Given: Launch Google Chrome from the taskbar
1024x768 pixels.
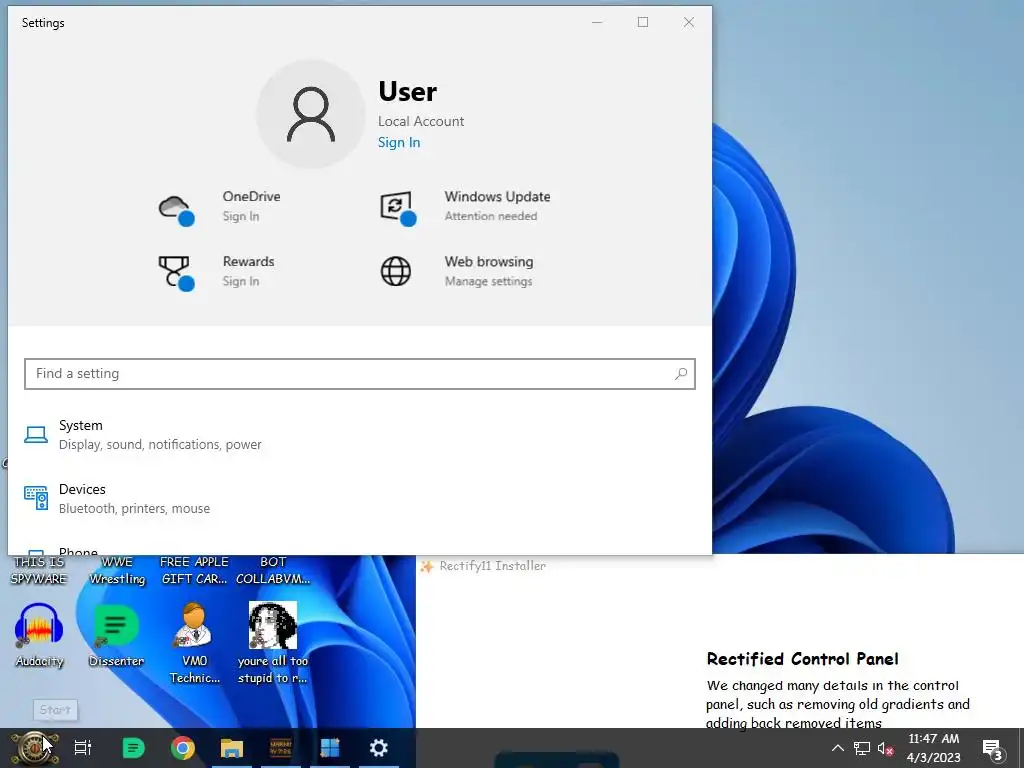Looking at the screenshot, I should tap(183, 748).
